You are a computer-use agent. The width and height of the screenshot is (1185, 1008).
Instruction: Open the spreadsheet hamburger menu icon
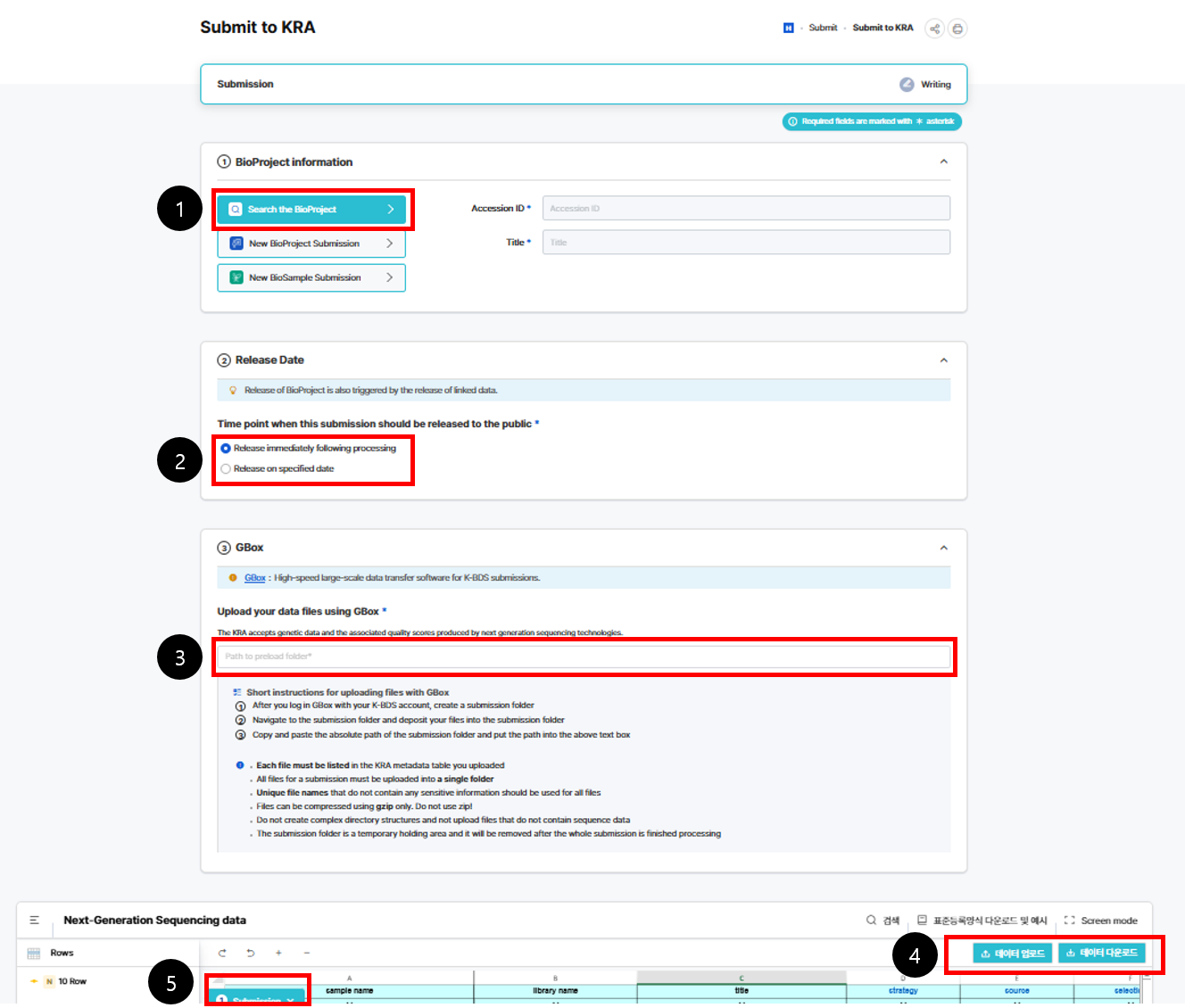tap(35, 920)
